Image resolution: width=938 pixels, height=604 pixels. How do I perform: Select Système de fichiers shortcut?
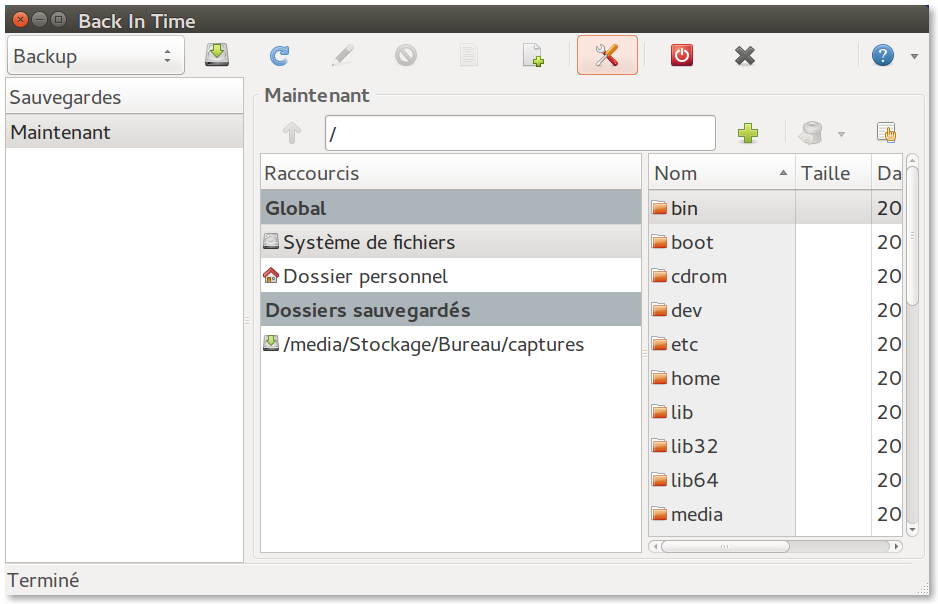coord(450,242)
